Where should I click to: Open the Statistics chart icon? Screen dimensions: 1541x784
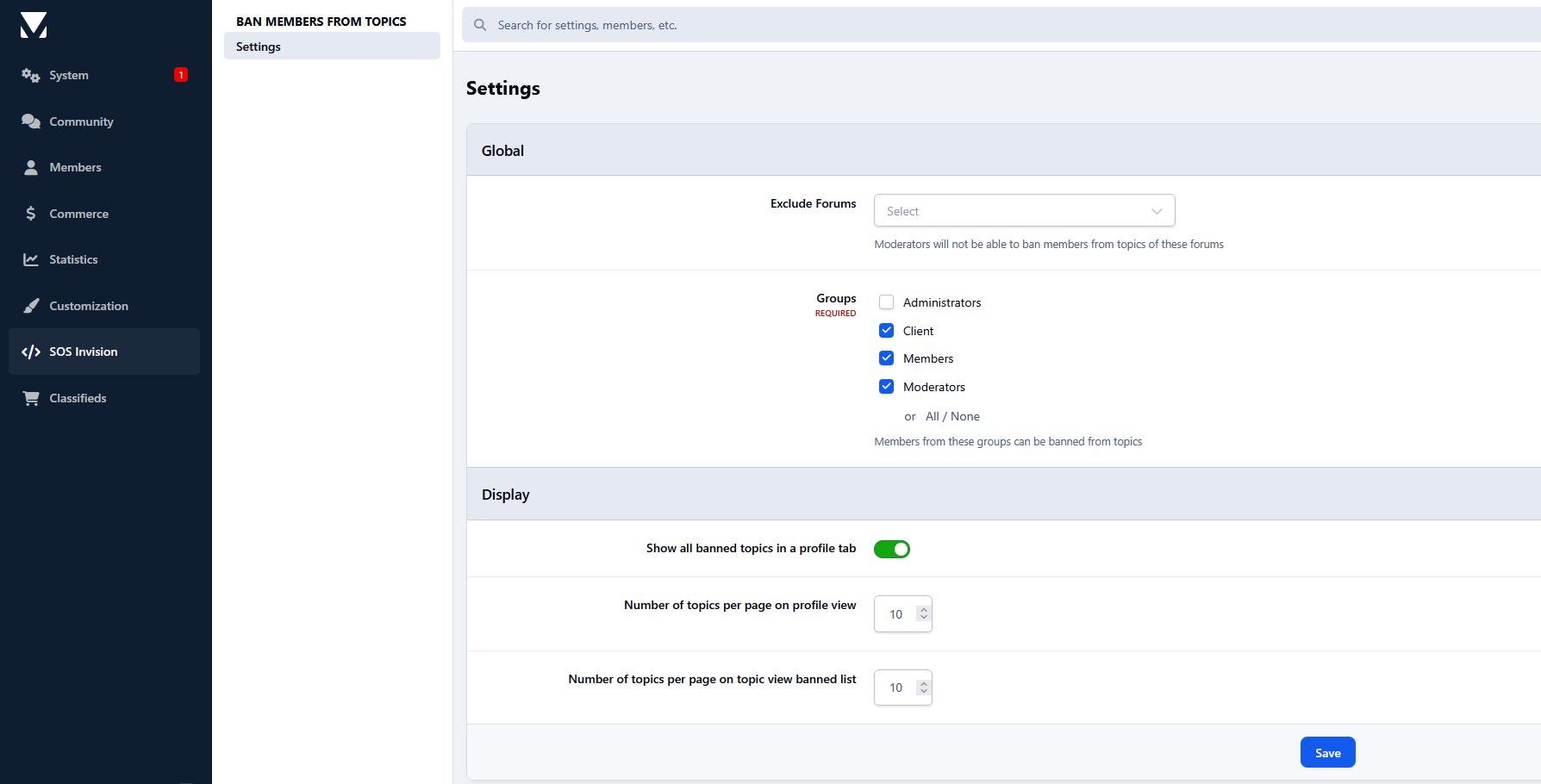(x=31, y=259)
